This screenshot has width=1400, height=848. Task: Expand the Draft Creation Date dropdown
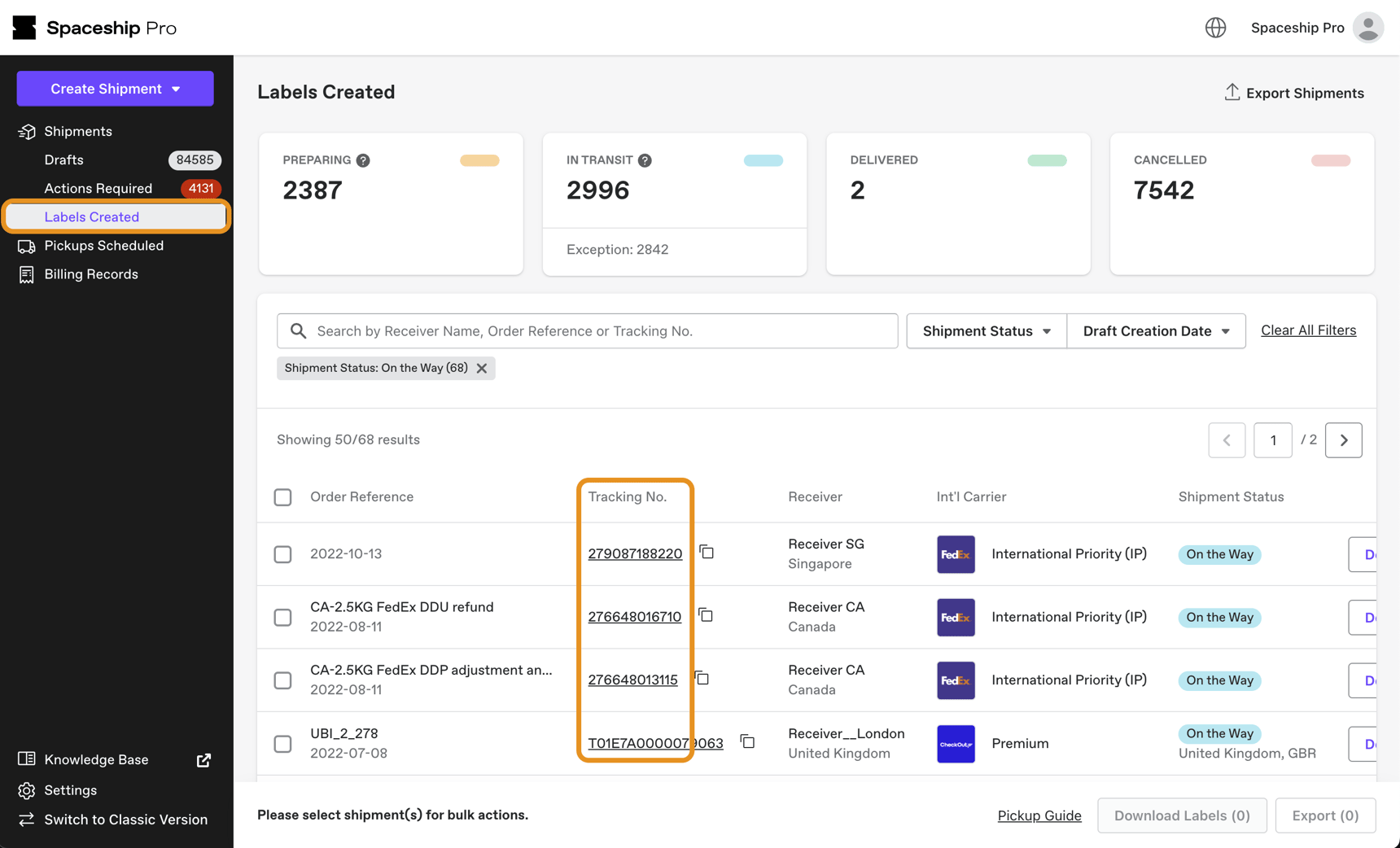tap(1155, 330)
